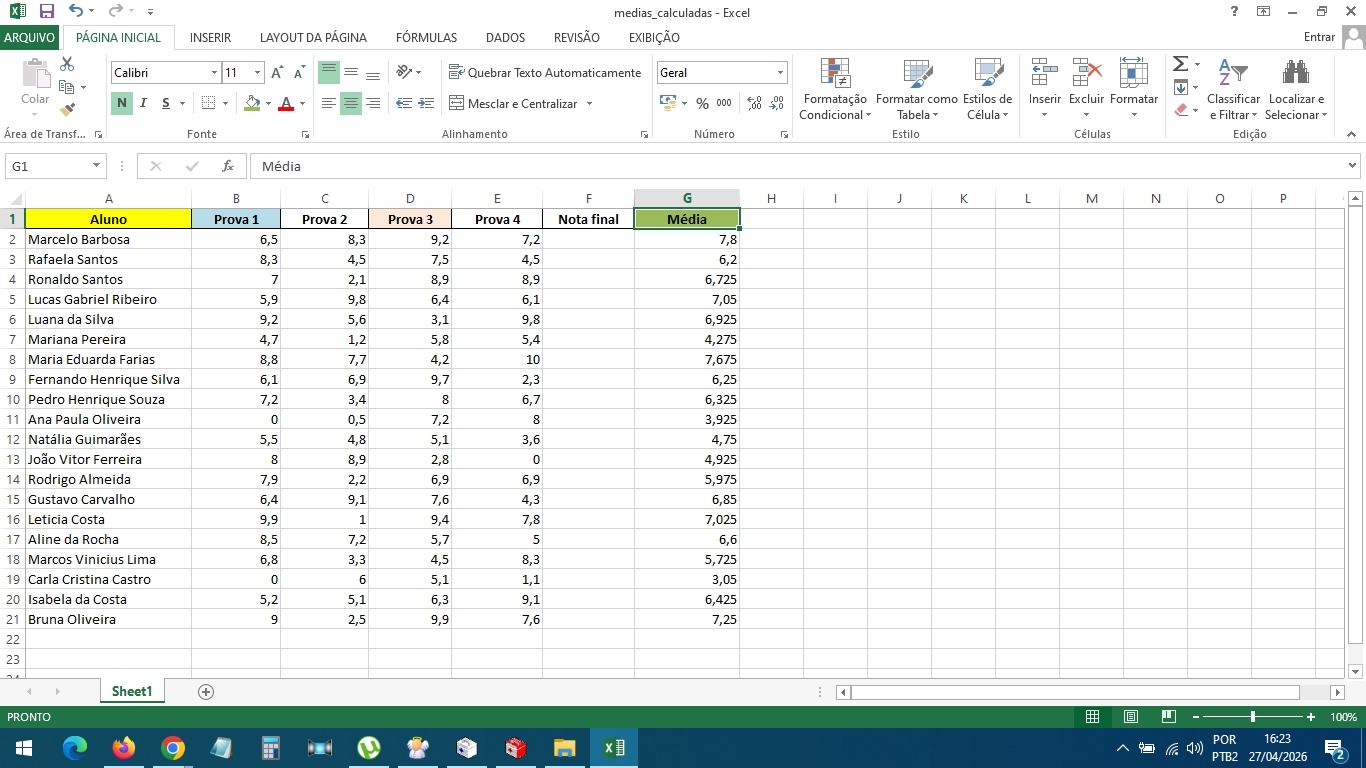1366x768 pixels.
Task: Click the Save icon in the quick access toolbar
Action: (x=46, y=12)
